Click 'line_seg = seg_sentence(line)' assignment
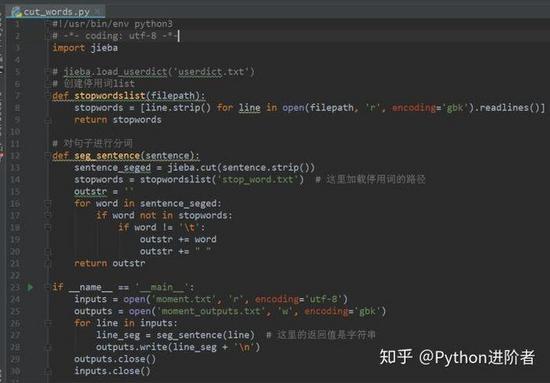Screen dimensions: 550x383 (x=175, y=335)
